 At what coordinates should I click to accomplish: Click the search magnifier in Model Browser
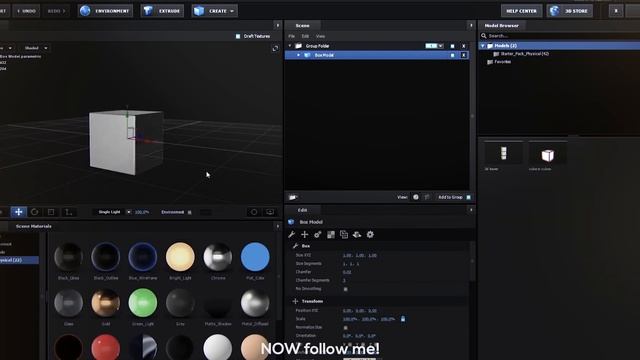click(484, 36)
